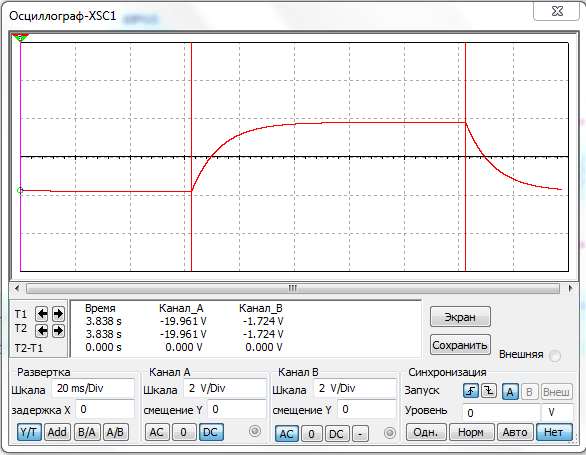Set the trigger source to channel A
Image resolution: width=586 pixels, height=455 pixels.
[510, 392]
